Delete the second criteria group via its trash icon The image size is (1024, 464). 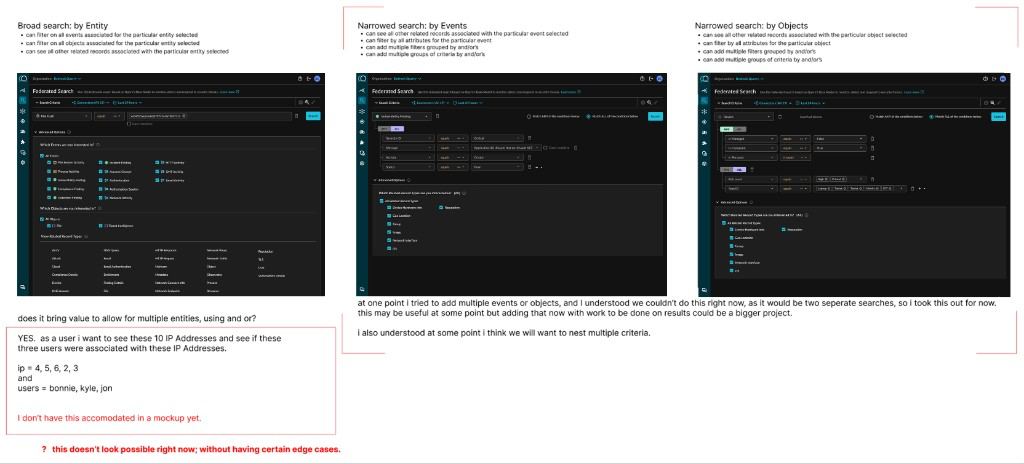[x=752, y=169]
